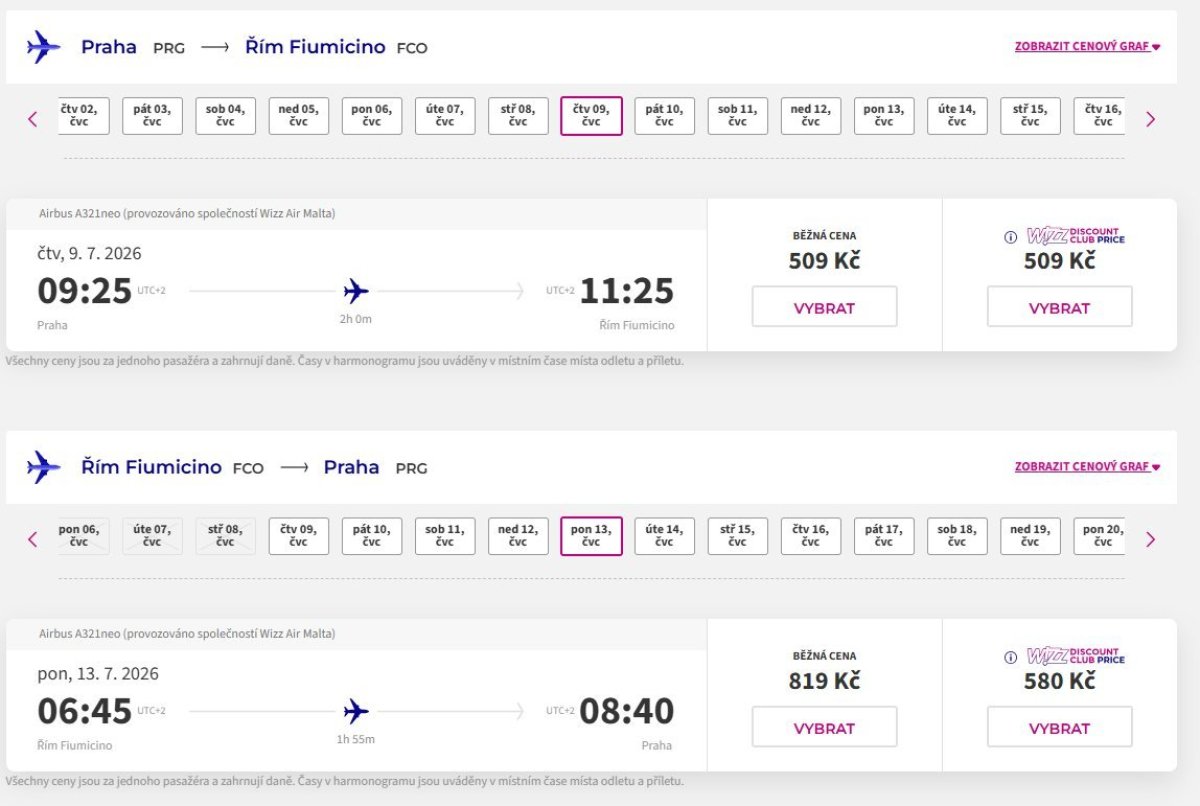Image resolution: width=1200 pixels, height=806 pixels.
Task: Pick outbound date pon 13, čvc
Action: pos(883,116)
